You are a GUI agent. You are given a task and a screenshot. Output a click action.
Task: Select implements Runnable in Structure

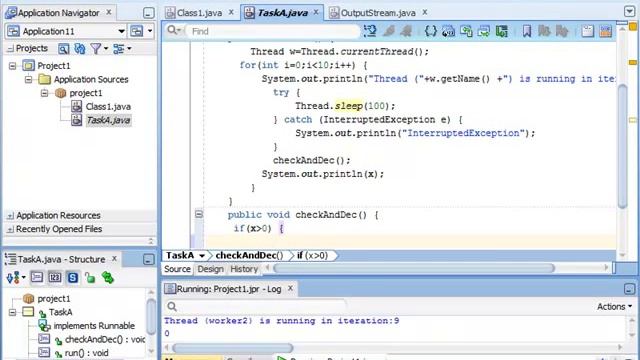[x=94, y=326]
